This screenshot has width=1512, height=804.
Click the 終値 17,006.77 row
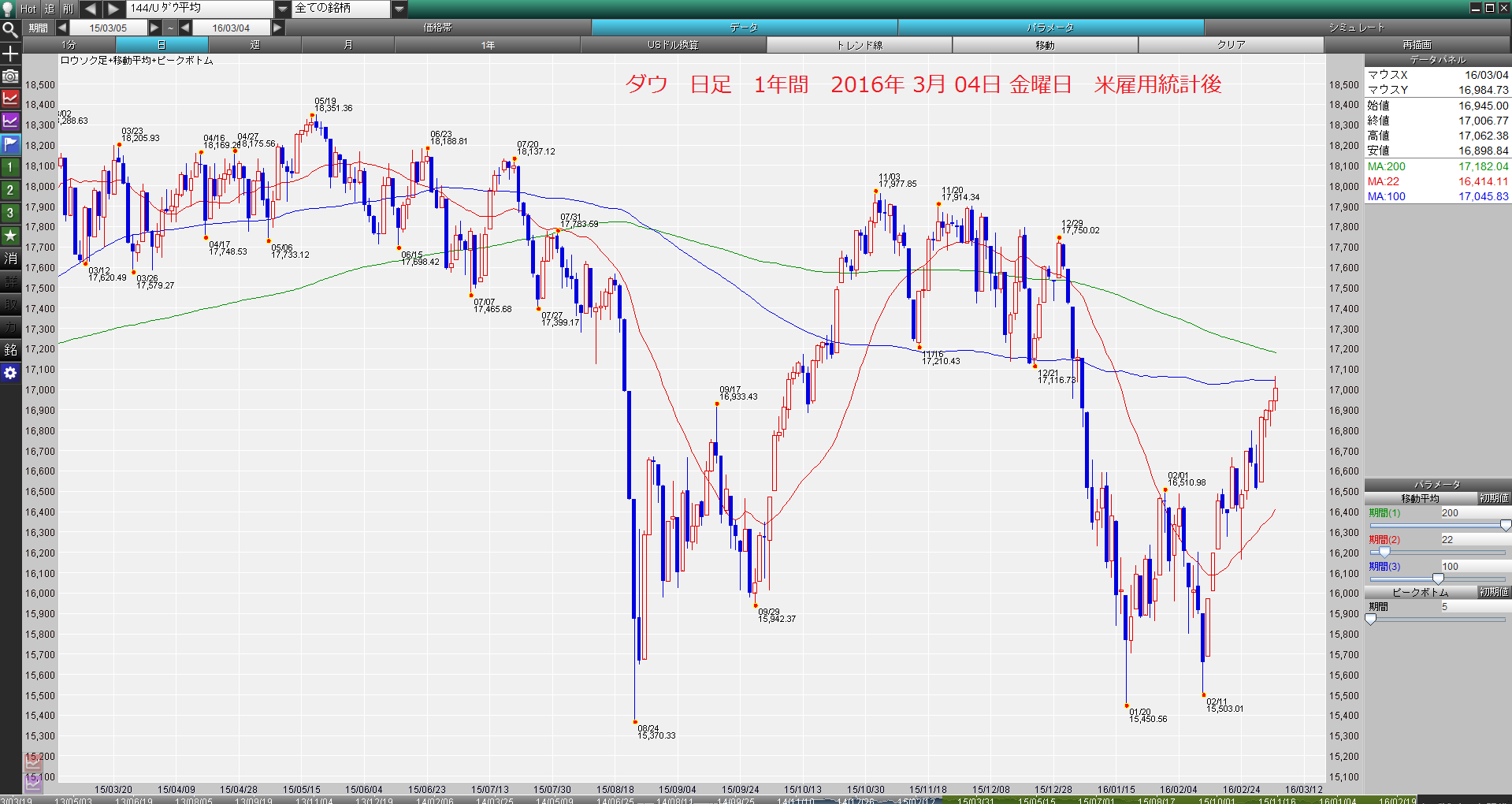pos(1438,121)
